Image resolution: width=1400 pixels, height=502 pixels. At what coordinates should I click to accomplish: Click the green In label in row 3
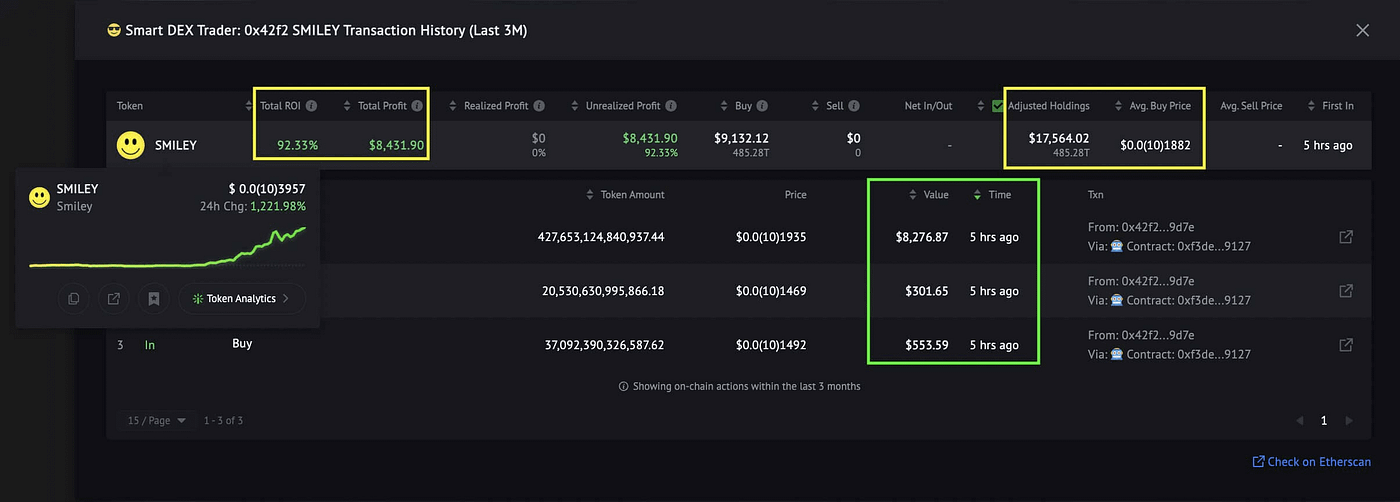click(150, 345)
